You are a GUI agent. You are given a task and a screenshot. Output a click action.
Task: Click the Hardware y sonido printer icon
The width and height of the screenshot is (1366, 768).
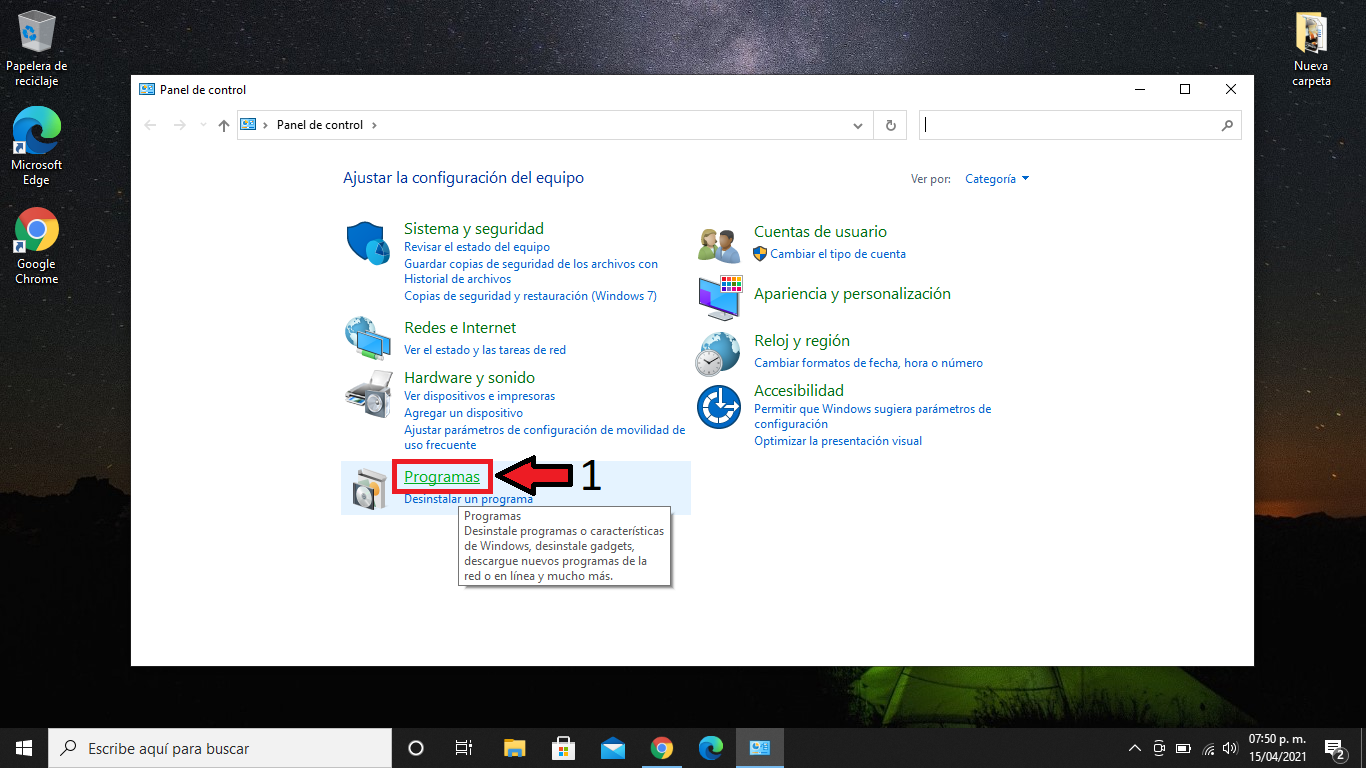click(x=367, y=393)
